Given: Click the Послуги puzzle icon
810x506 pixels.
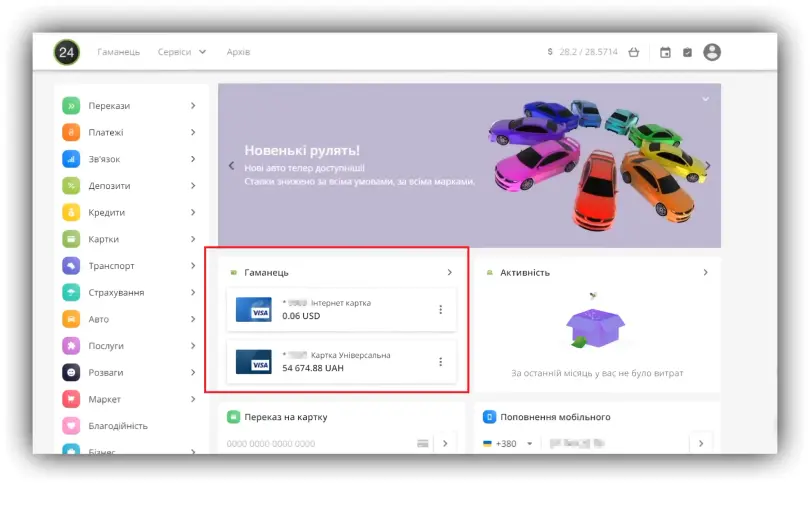Looking at the screenshot, I should [71, 346].
